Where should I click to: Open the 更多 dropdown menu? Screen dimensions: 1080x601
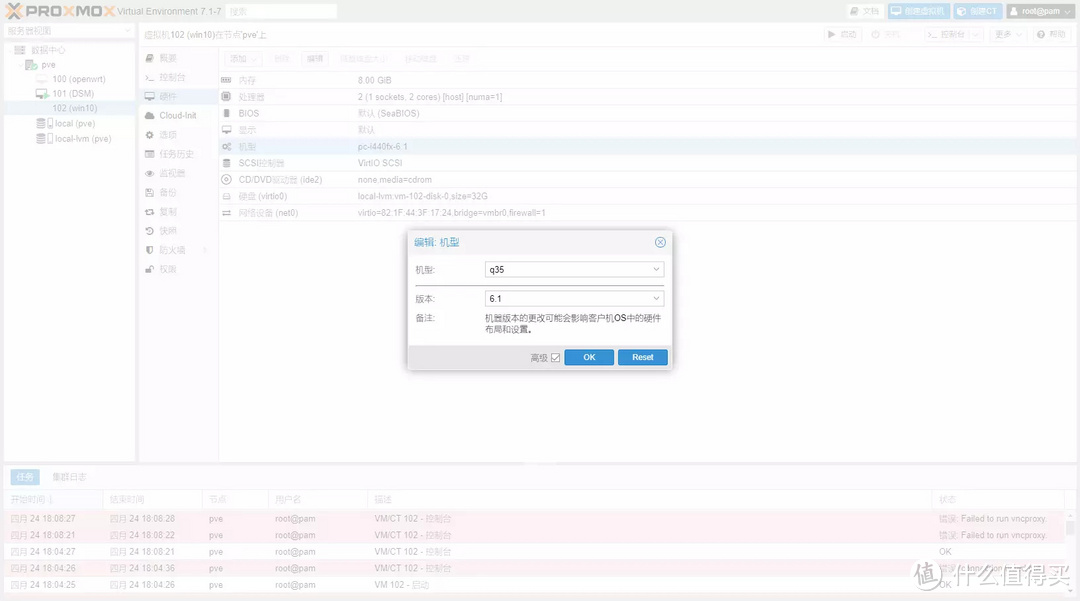pos(1007,34)
